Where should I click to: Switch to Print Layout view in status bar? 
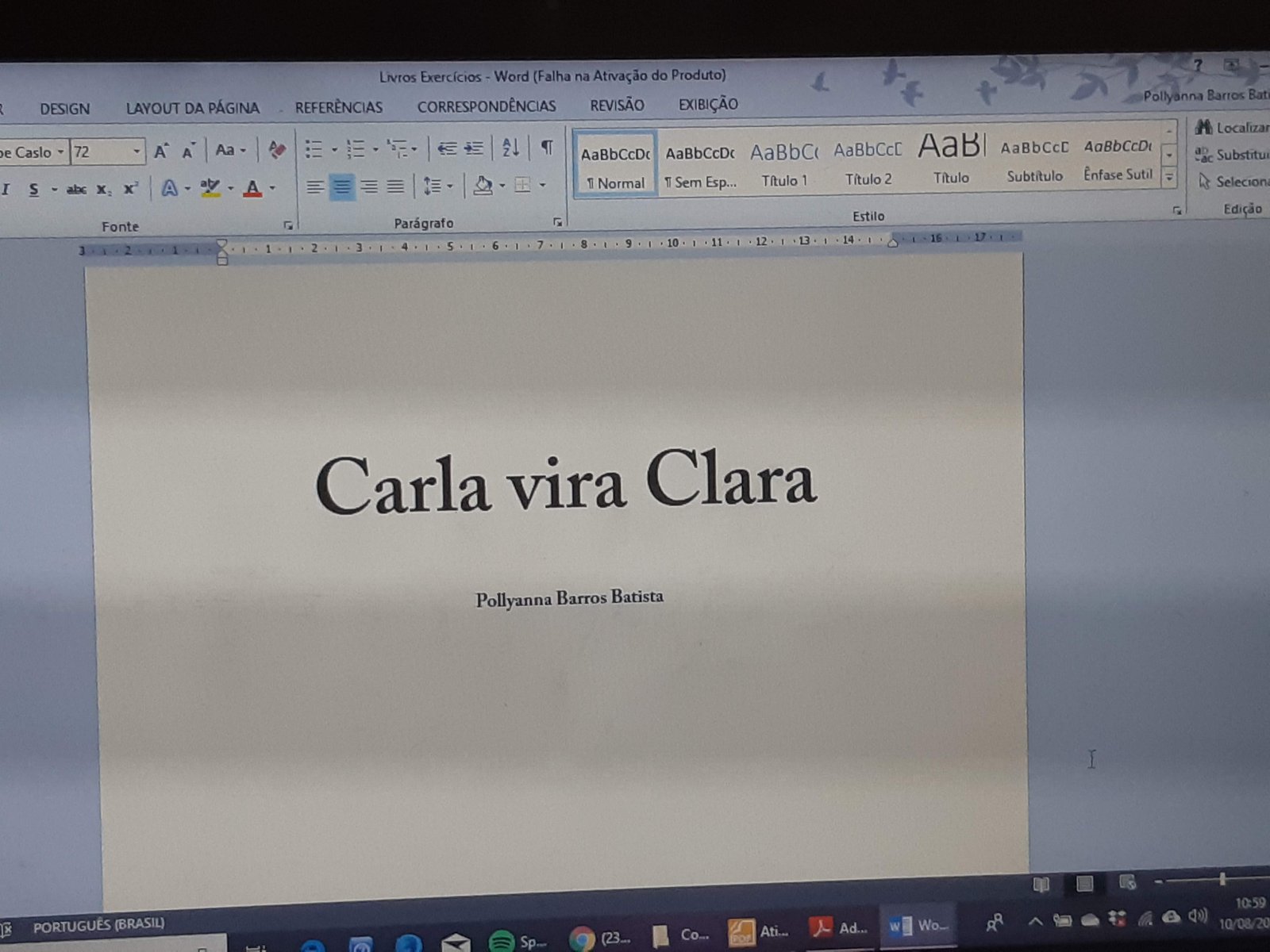pos(1084,883)
